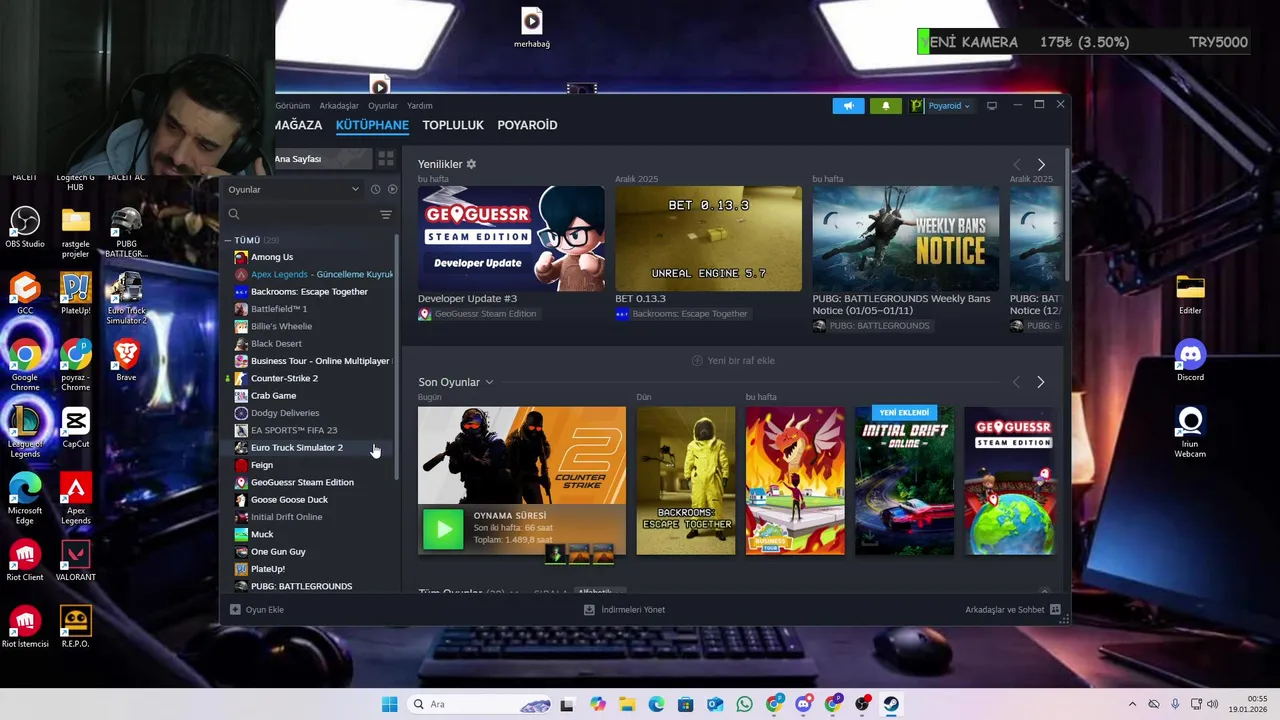Screen dimensions: 1280x720
Task: Open the green notifications bell
Action: pyautogui.click(x=885, y=105)
